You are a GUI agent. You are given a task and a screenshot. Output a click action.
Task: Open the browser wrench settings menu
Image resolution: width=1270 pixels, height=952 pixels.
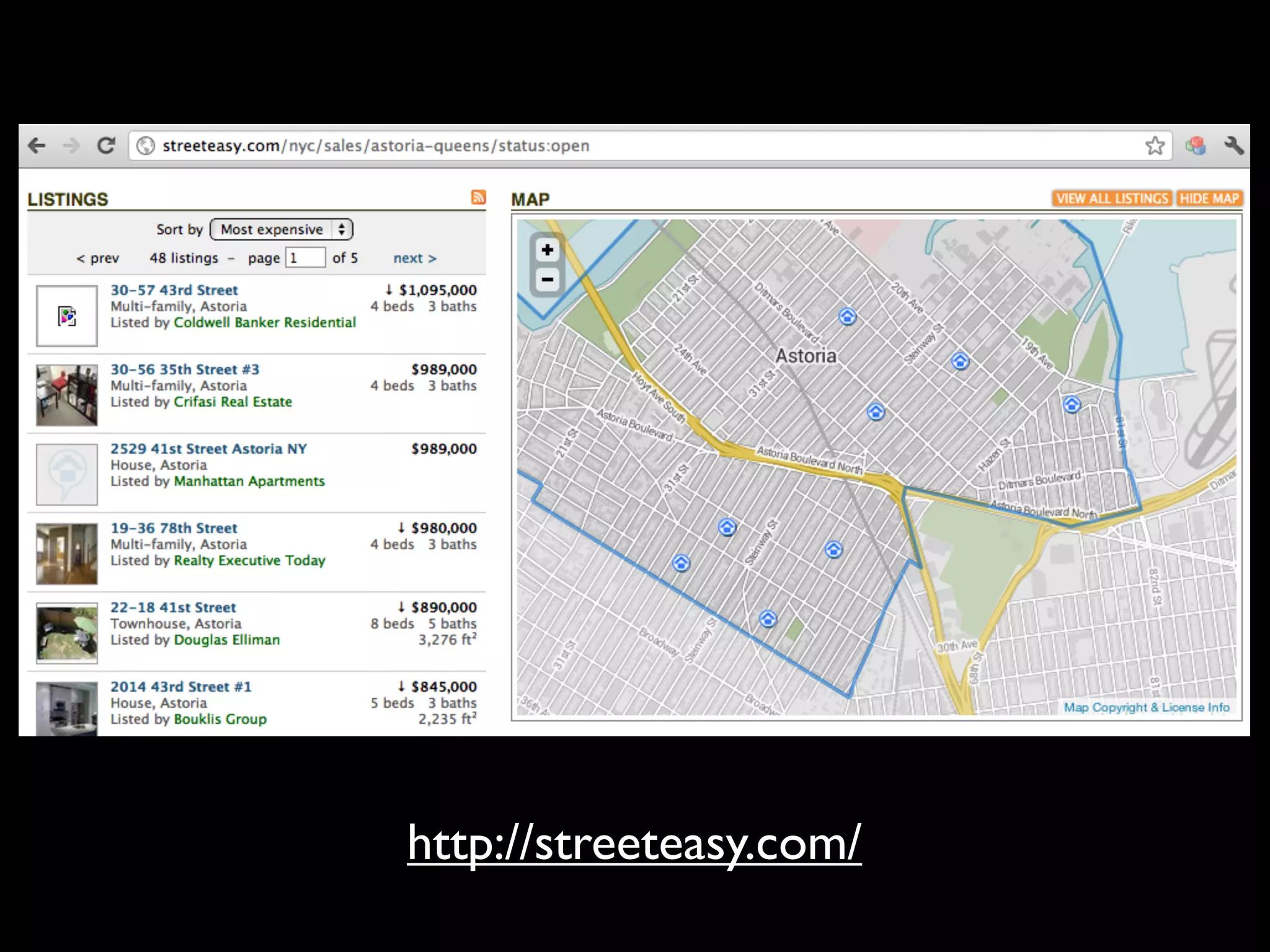click(x=1233, y=146)
